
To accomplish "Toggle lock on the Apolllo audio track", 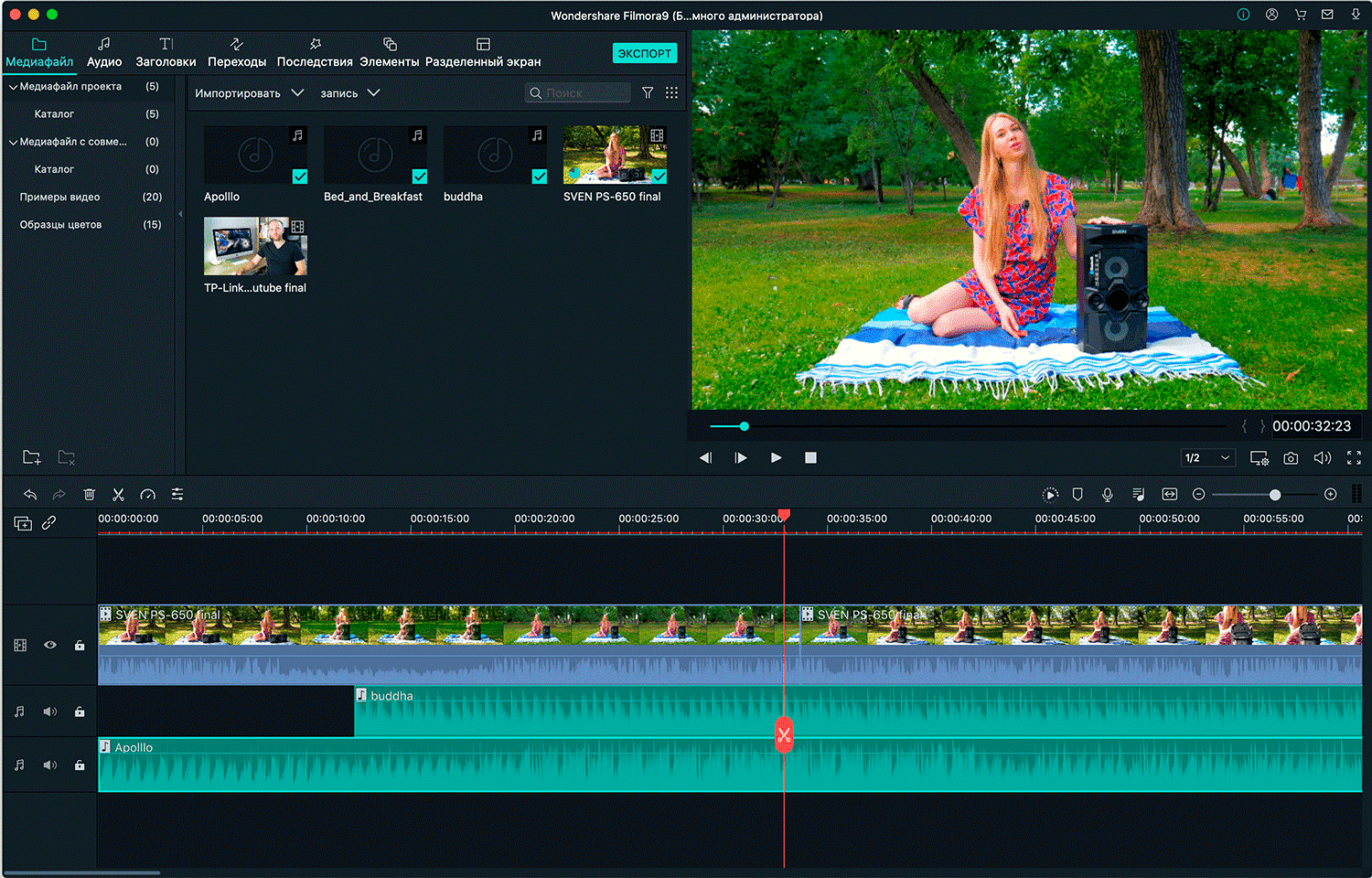I will click(x=80, y=766).
